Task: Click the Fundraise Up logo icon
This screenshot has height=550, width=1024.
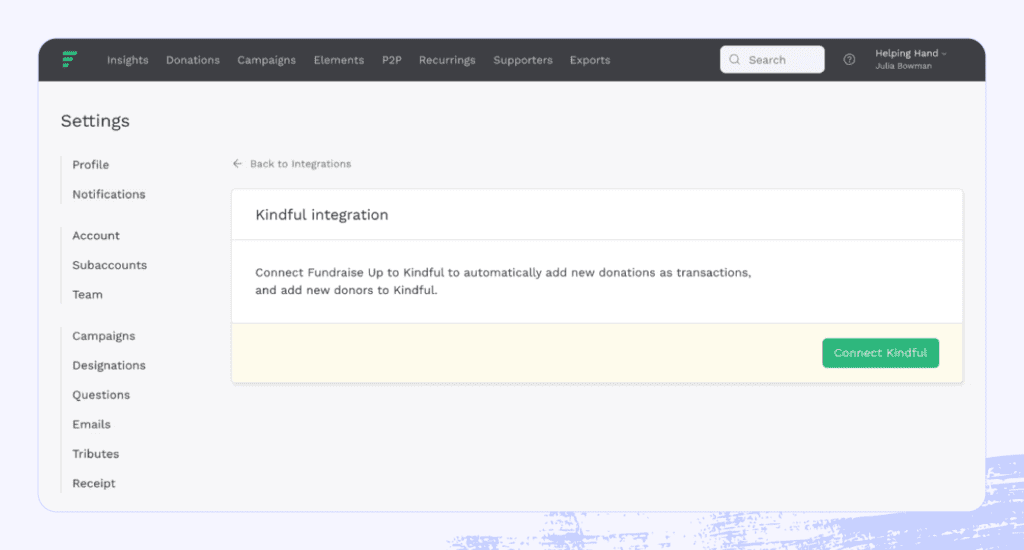Action: coord(69,59)
